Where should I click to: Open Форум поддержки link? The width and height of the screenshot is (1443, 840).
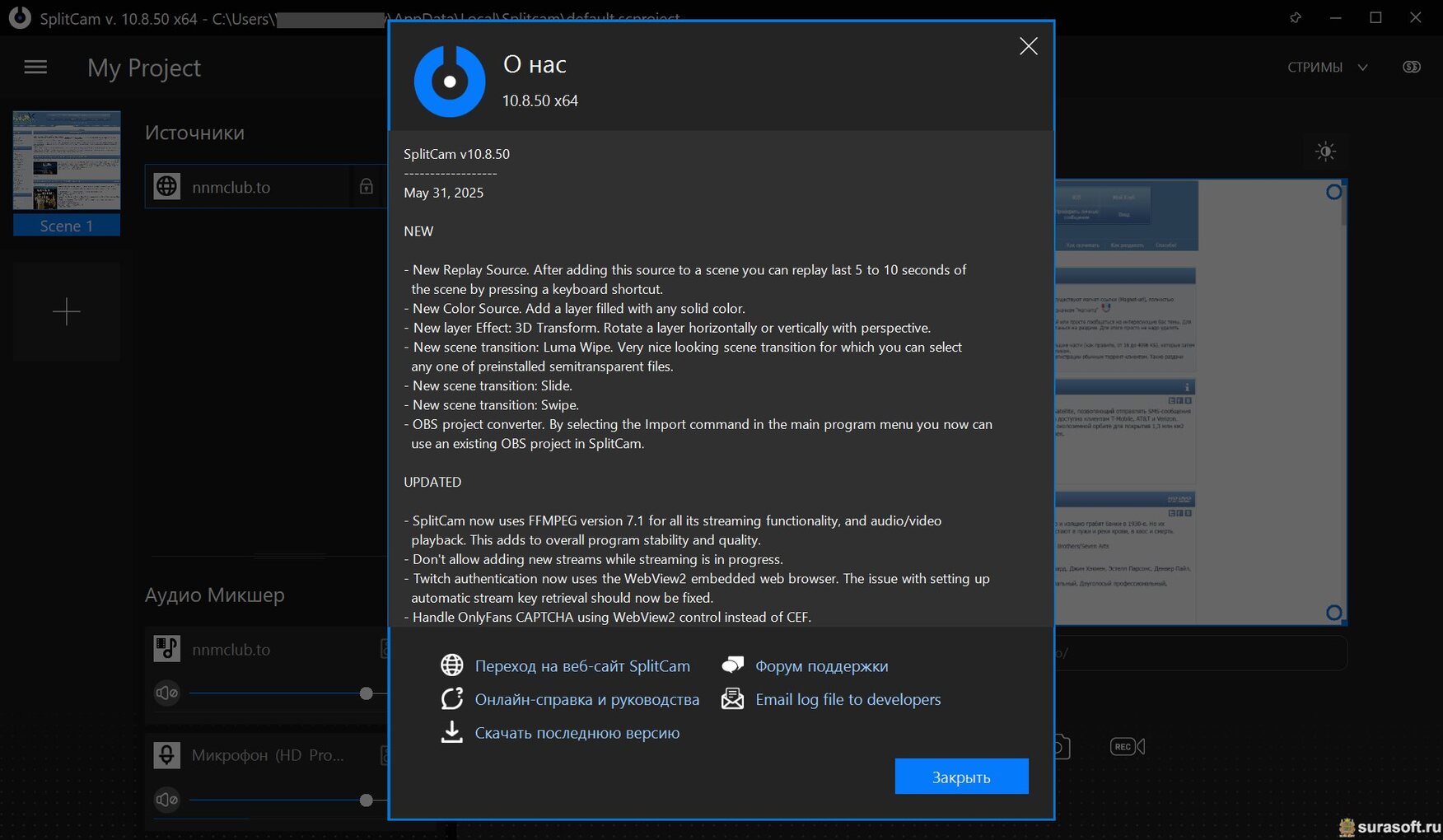point(821,665)
